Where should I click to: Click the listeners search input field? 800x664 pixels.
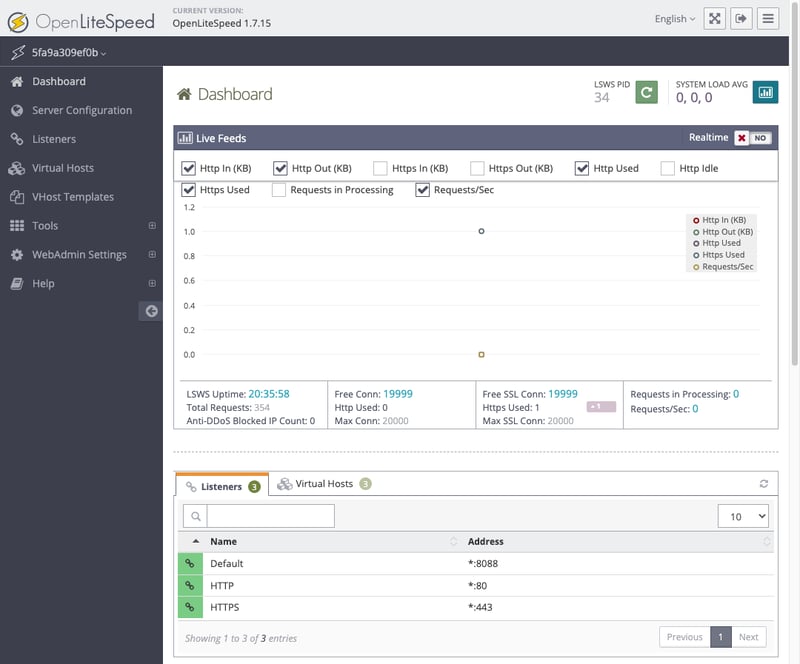270,516
